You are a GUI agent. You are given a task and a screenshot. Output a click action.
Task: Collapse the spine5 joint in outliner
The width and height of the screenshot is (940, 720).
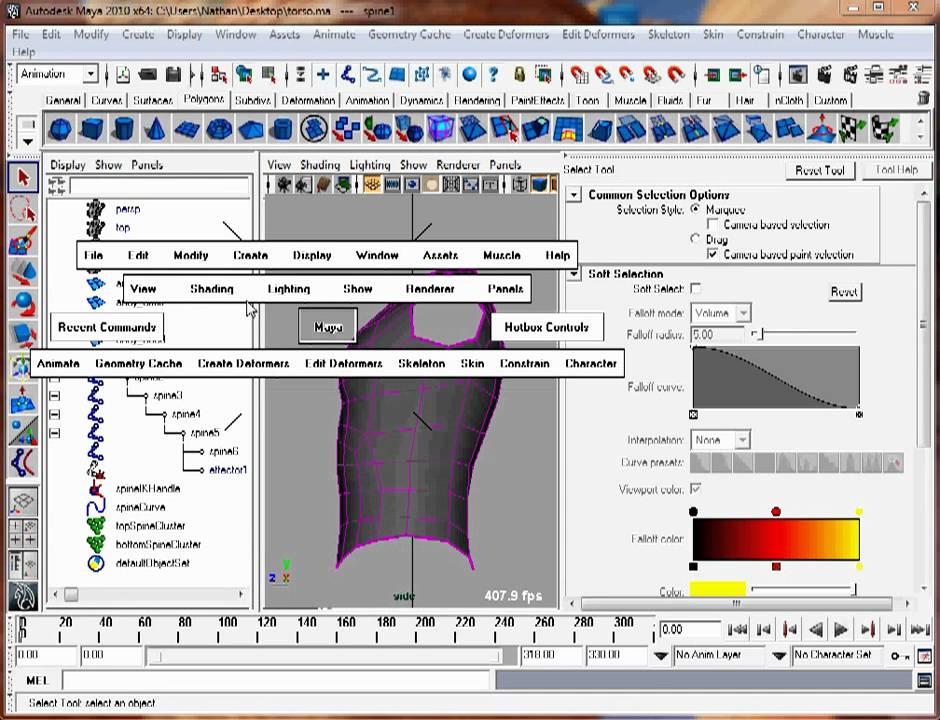(55, 432)
